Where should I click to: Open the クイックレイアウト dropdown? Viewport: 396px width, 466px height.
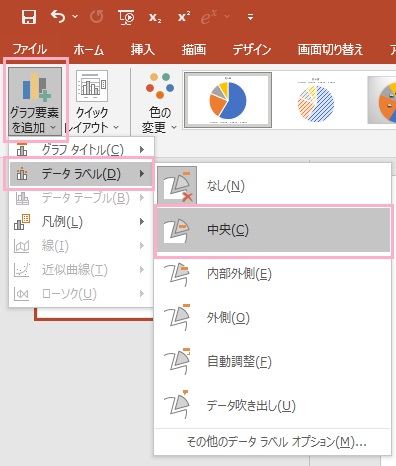point(92,101)
